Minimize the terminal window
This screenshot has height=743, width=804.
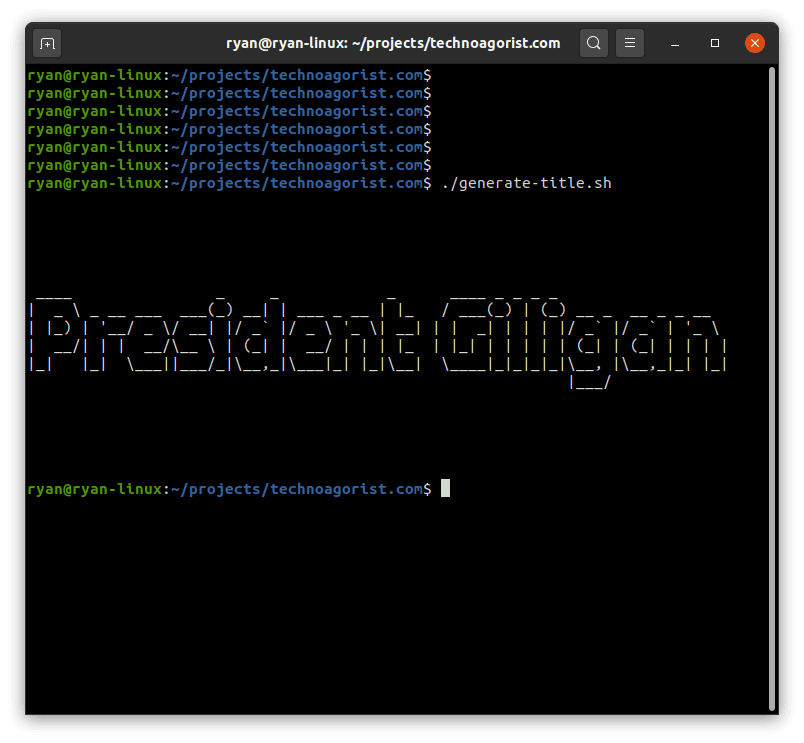(676, 43)
